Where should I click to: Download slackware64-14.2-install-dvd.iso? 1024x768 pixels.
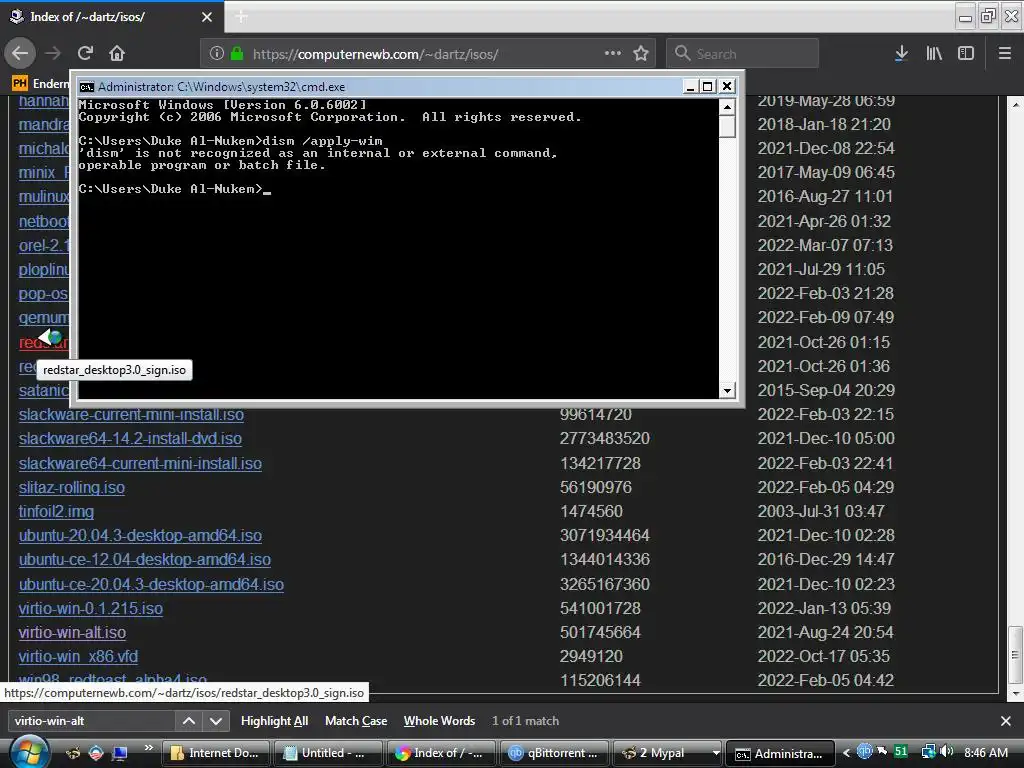pos(130,439)
